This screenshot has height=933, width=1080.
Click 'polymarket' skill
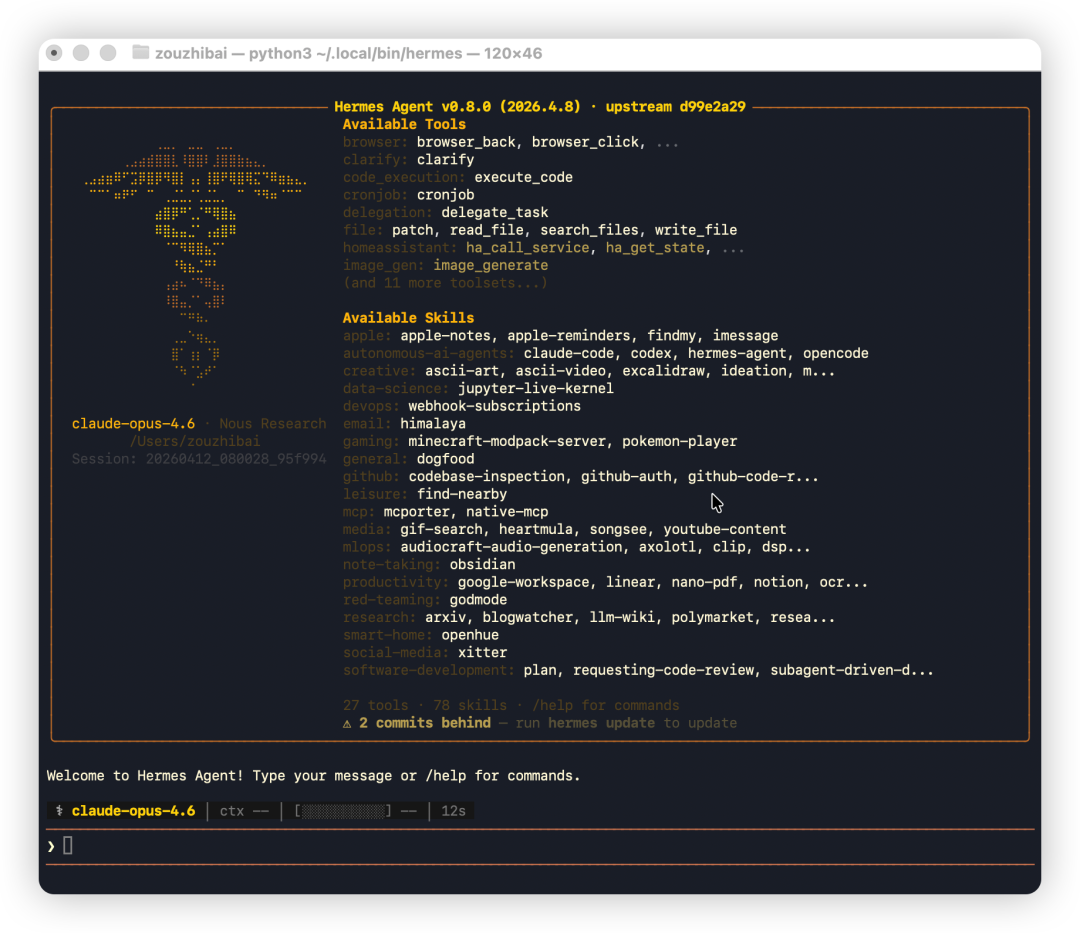712,618
